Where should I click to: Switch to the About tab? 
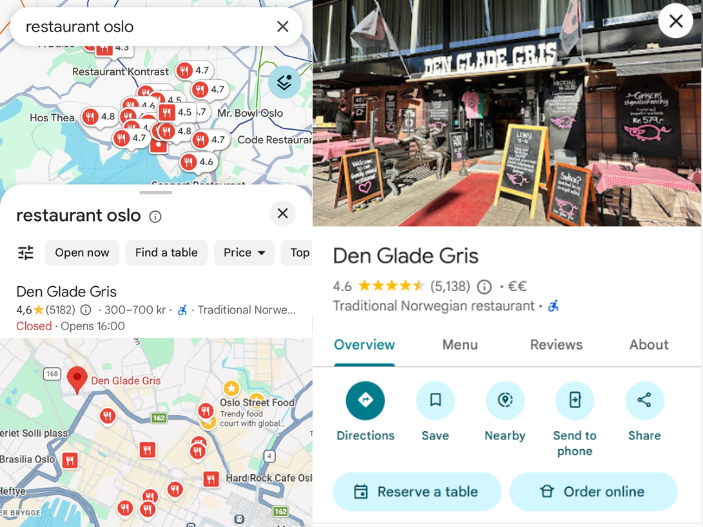[x=649, y=345]
